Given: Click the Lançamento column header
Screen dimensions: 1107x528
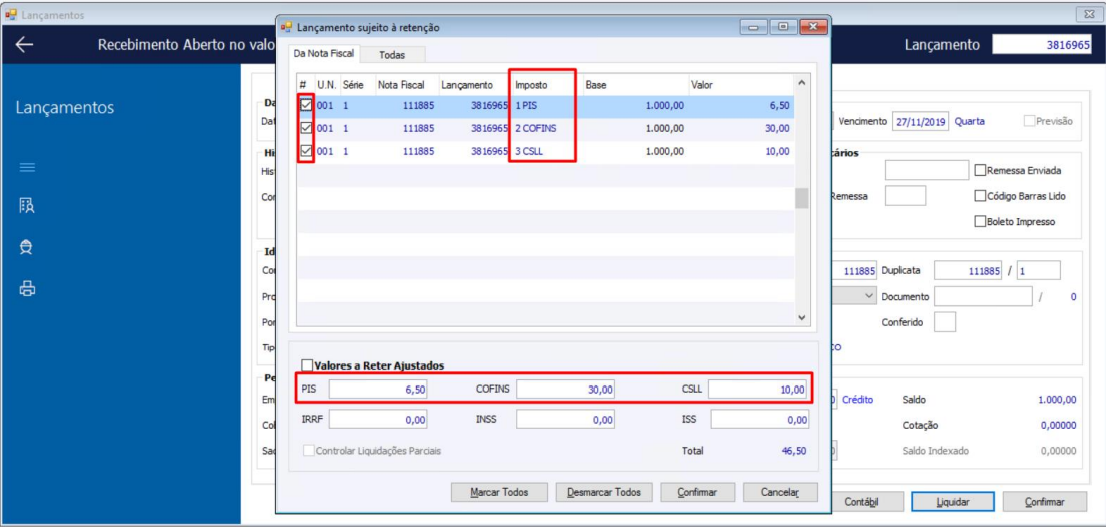Looking at the screenshot, I should pyautogui.click(x=467, y=85).
